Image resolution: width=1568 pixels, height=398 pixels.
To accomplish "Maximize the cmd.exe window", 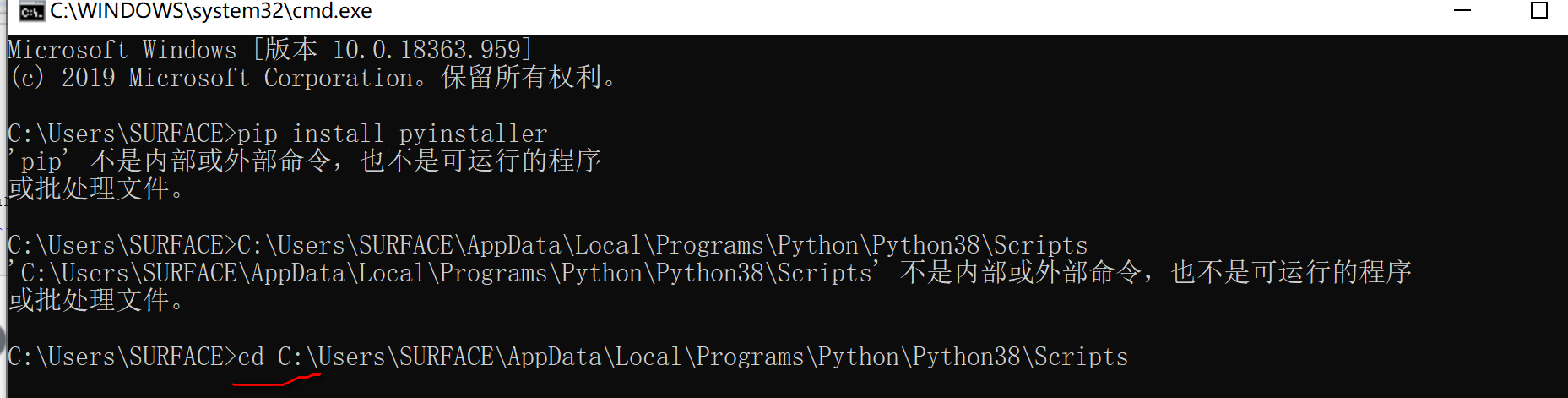I will [1538, 11].
